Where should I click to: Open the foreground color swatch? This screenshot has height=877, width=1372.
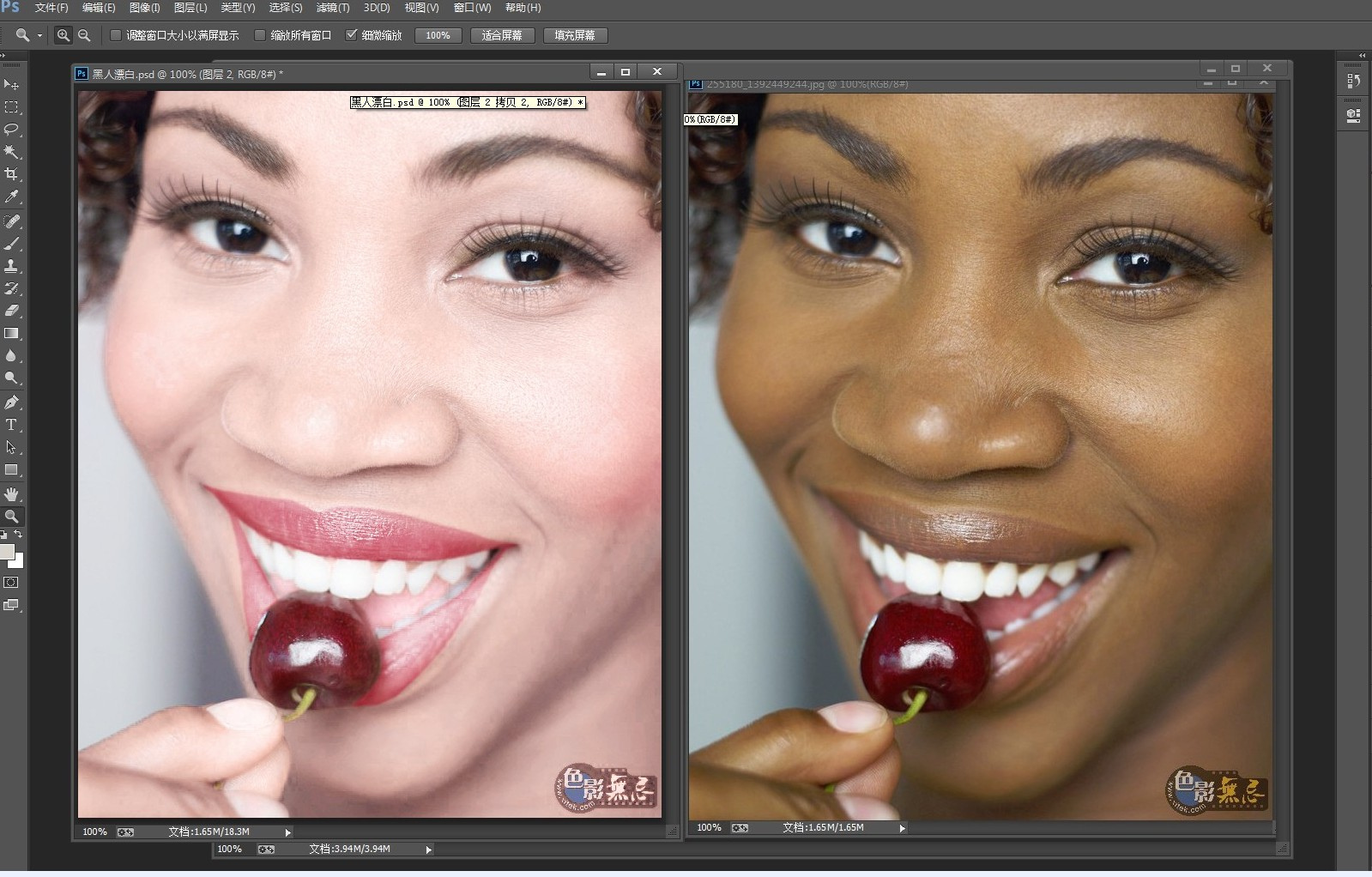pyautogui.click(x=6, y=551)
